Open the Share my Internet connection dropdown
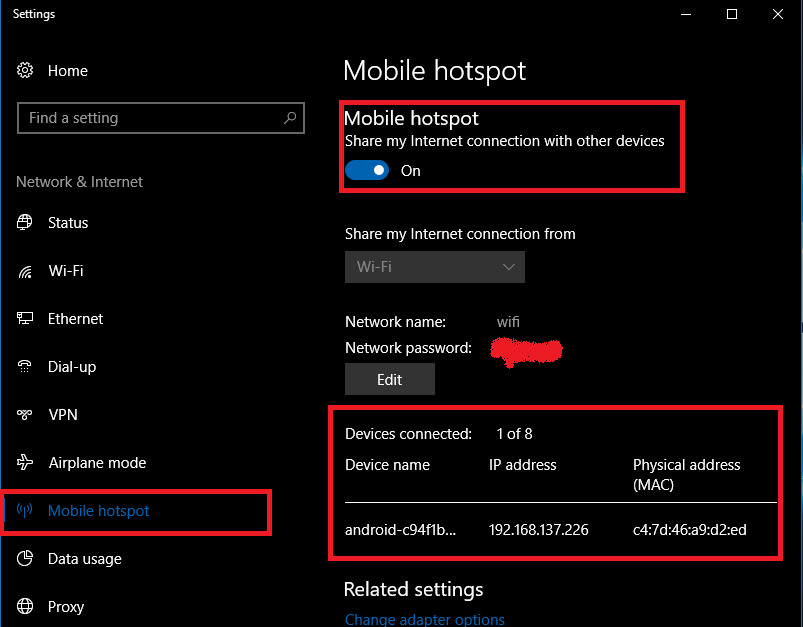The width and height of the screenshot is (803, 627). [434, 267]
